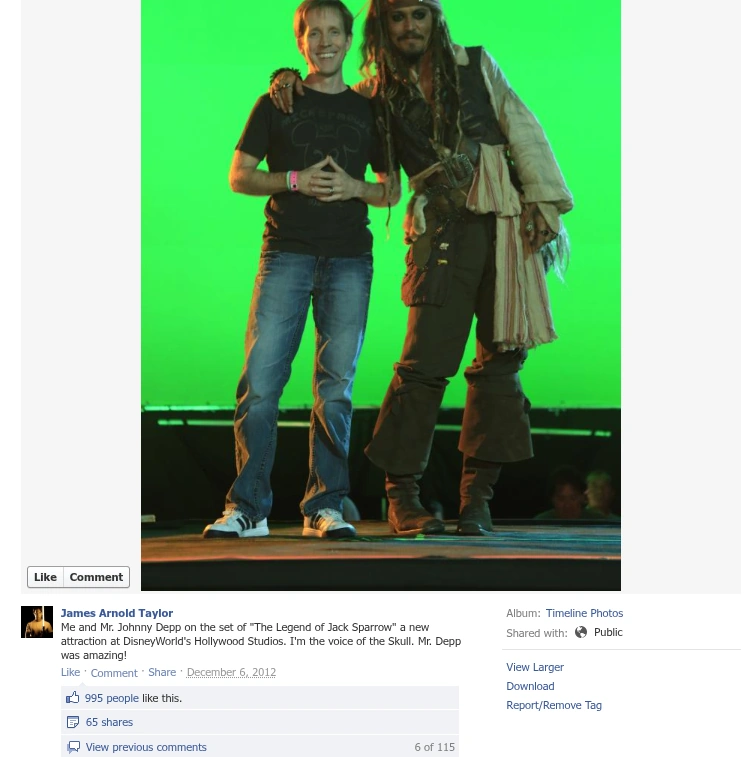Screen dimensions: 747x757
Task: Open the 995 people likes list
Action: point(112,698)
